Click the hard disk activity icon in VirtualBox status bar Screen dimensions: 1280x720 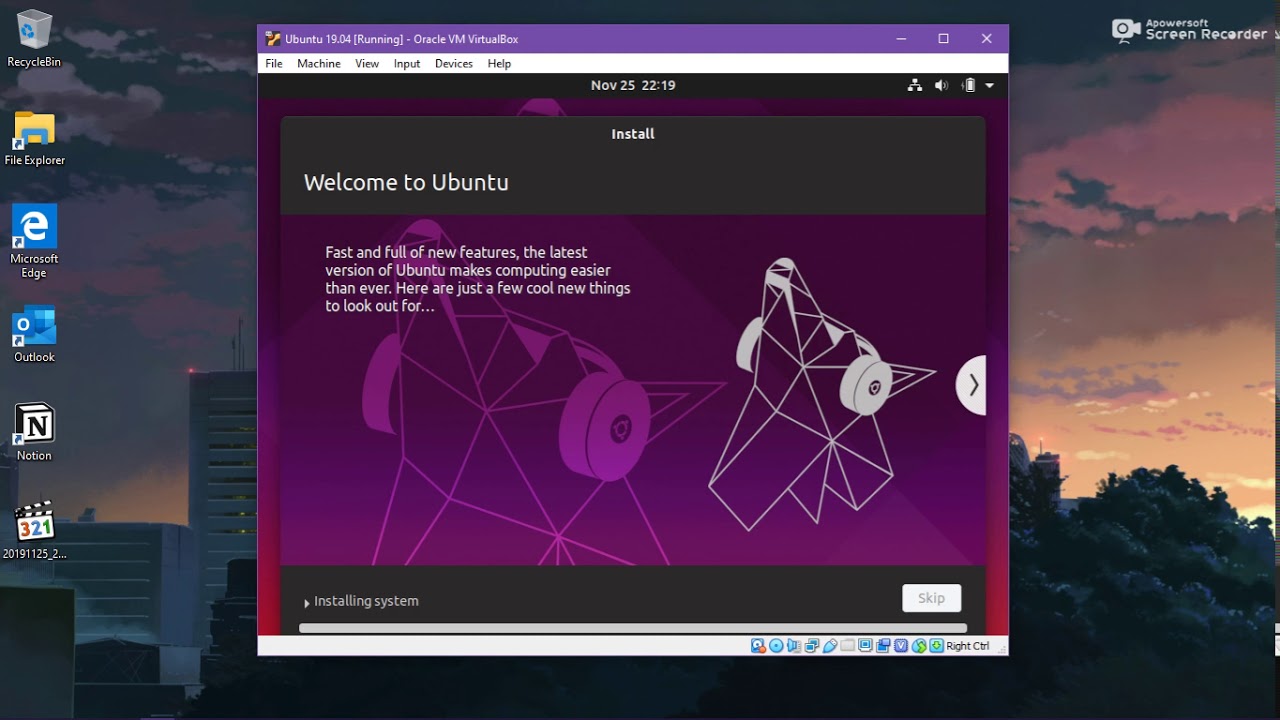(x=758, y=646)
